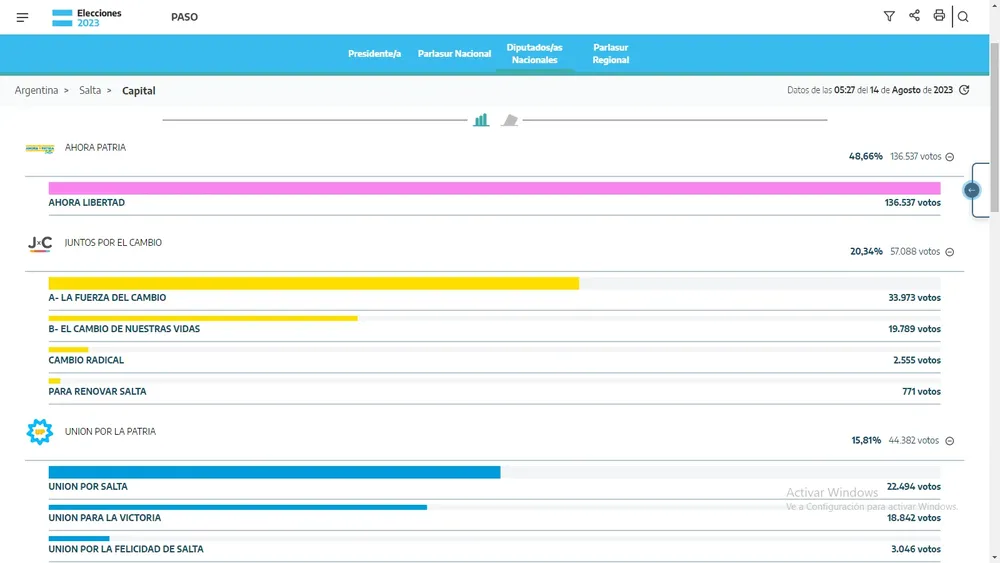Open search with the magnifier icon

tap(964, 16)
